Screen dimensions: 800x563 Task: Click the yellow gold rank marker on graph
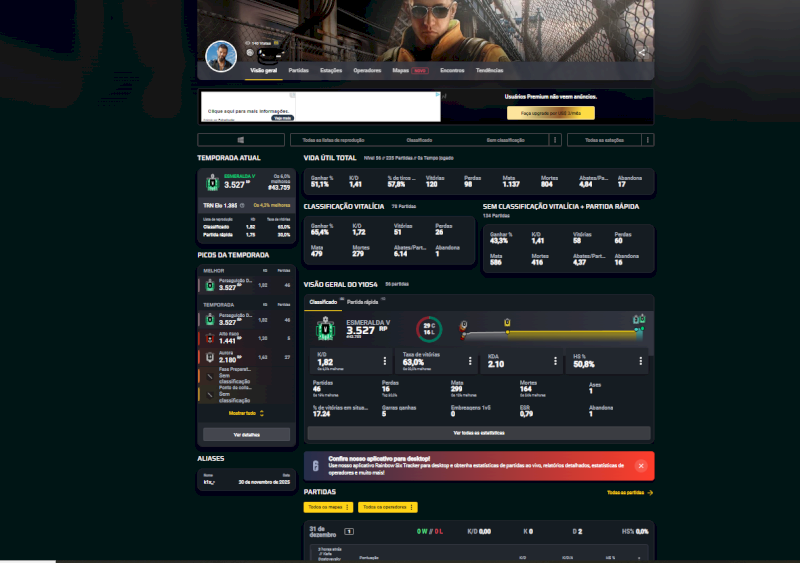coord(507,323)
